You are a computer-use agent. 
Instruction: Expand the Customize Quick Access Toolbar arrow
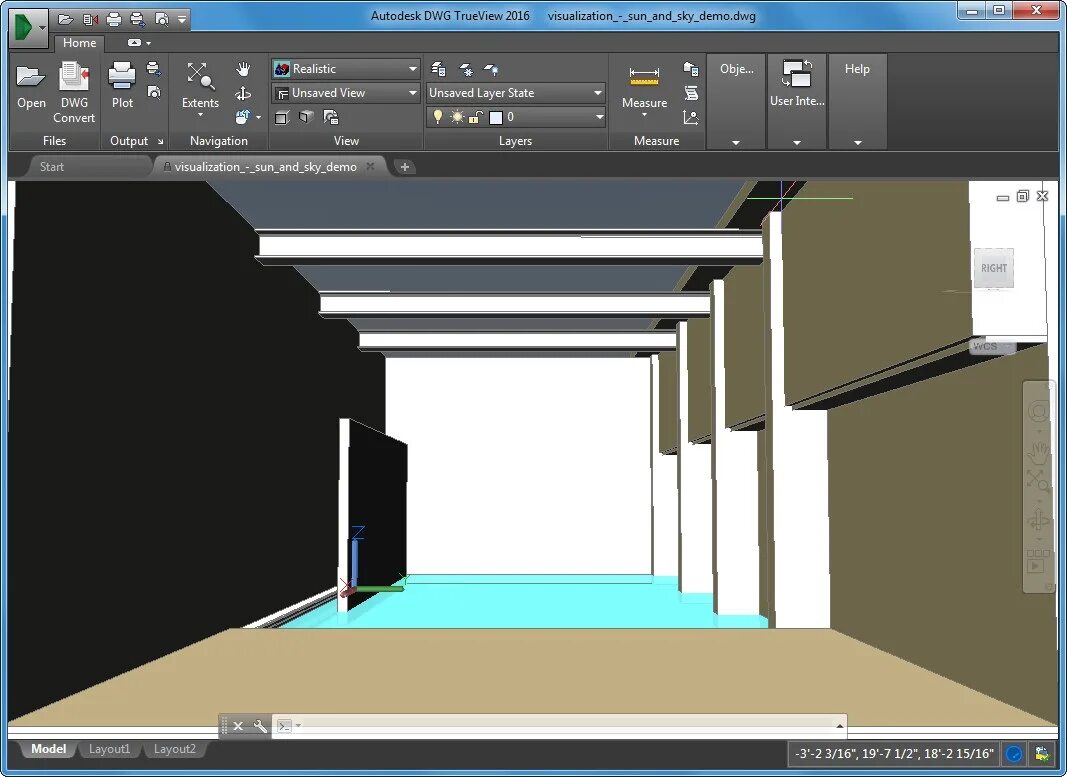pos(182,19)
